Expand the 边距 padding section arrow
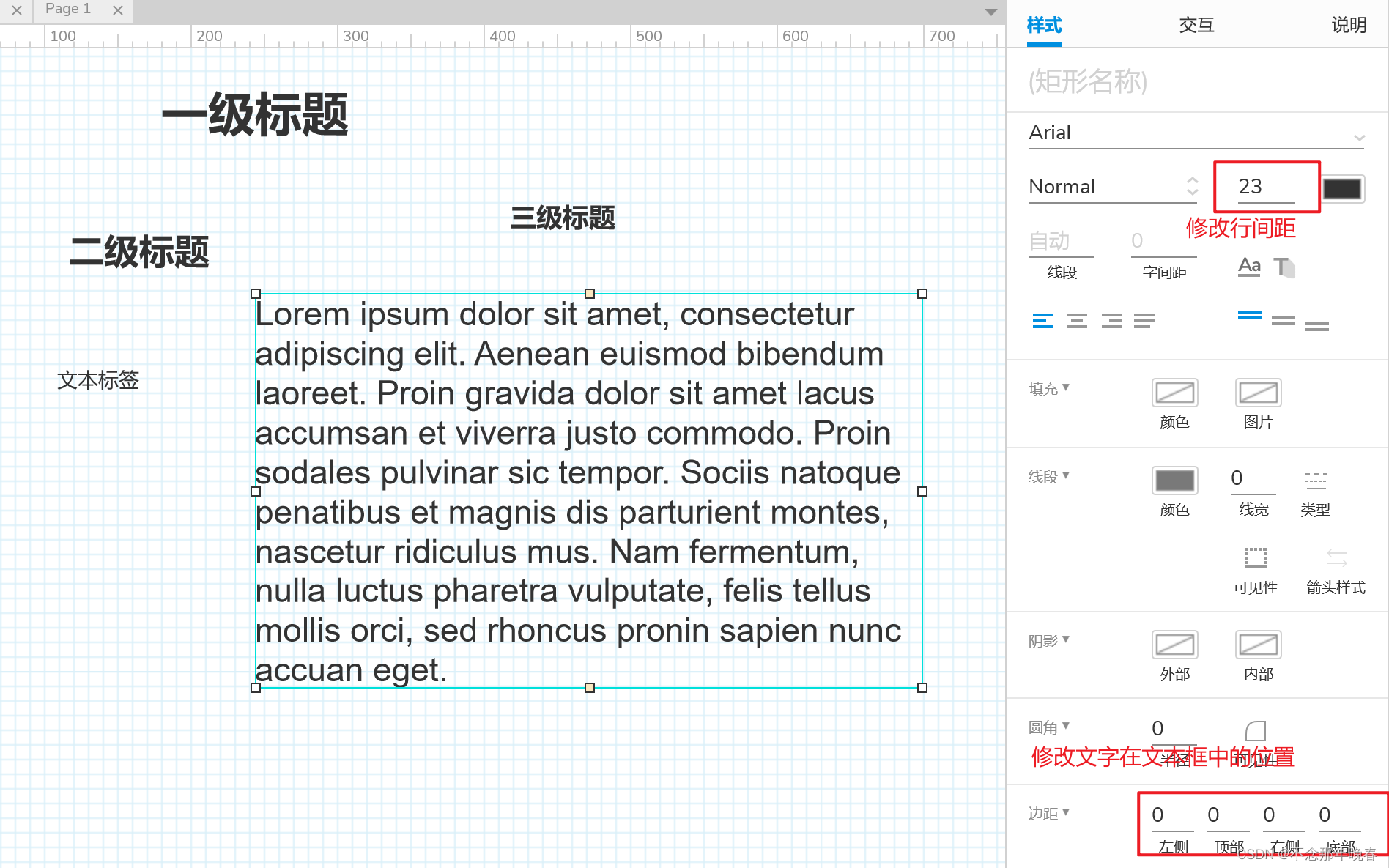This screenshot has height=868, width=1389. pyautogui.click(x=1066, y=812)
